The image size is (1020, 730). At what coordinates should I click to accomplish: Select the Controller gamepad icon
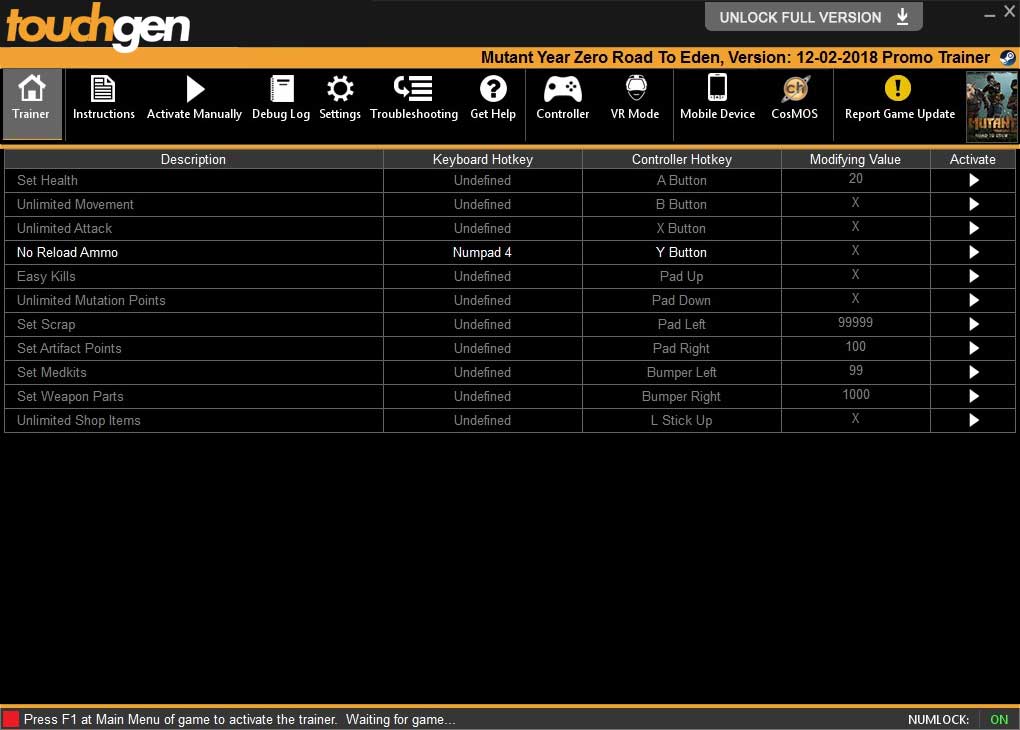coord(563,90)
